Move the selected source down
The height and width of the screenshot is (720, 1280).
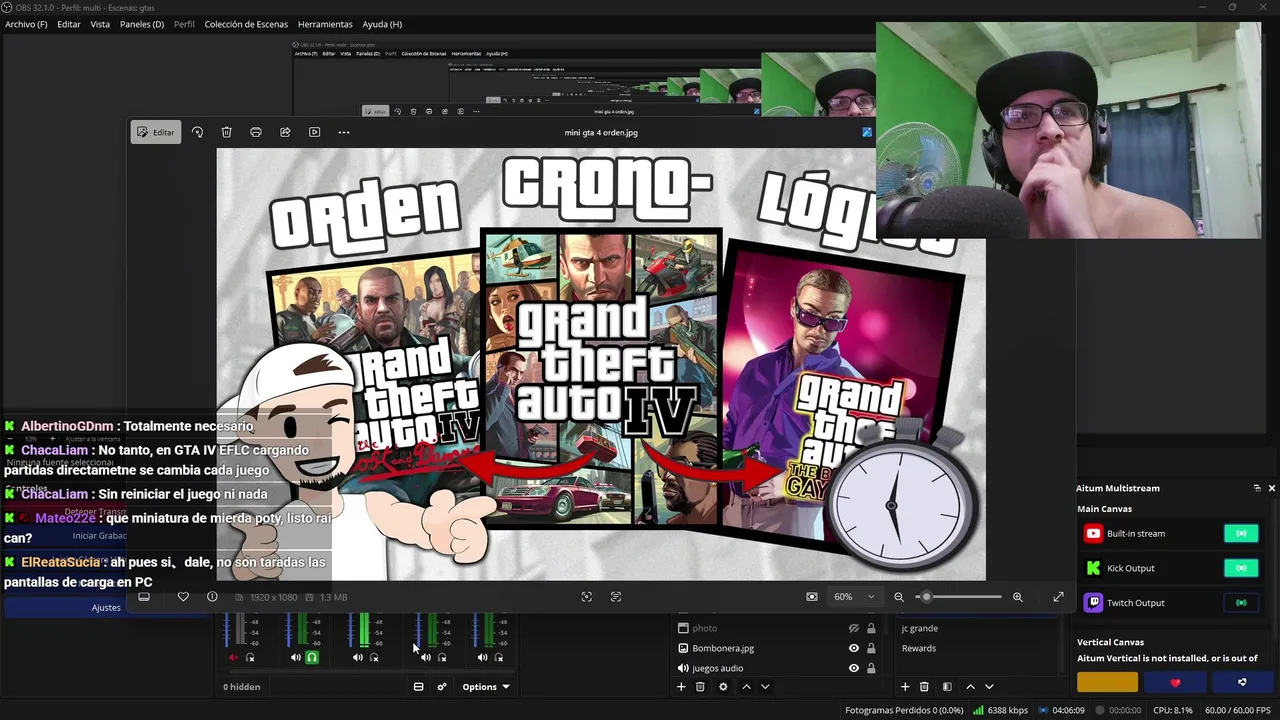click(x=765, y=687)
